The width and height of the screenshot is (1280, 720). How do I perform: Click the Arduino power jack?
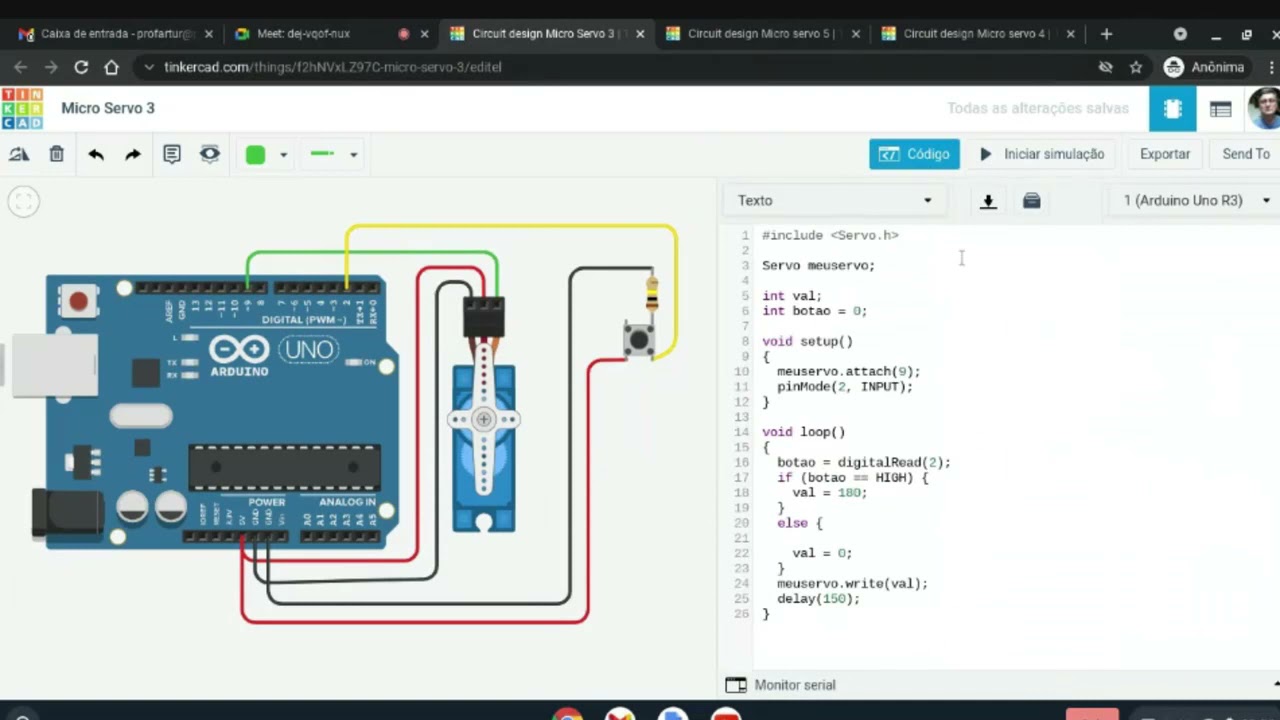[66, 514]
